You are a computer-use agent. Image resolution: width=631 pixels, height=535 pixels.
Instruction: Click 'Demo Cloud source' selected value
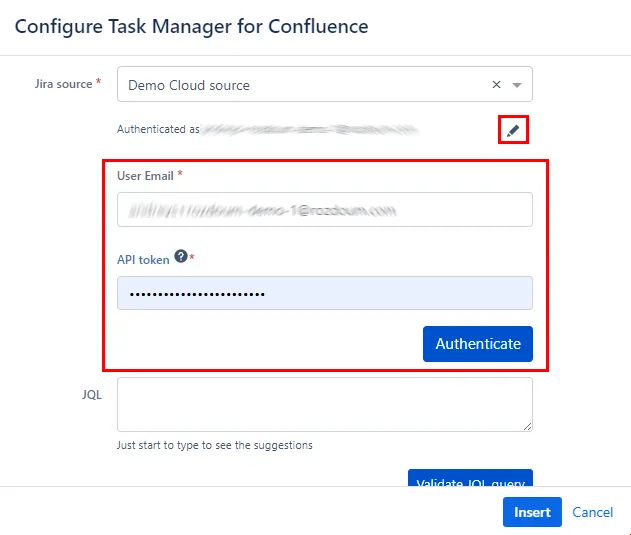click(189, 85)
